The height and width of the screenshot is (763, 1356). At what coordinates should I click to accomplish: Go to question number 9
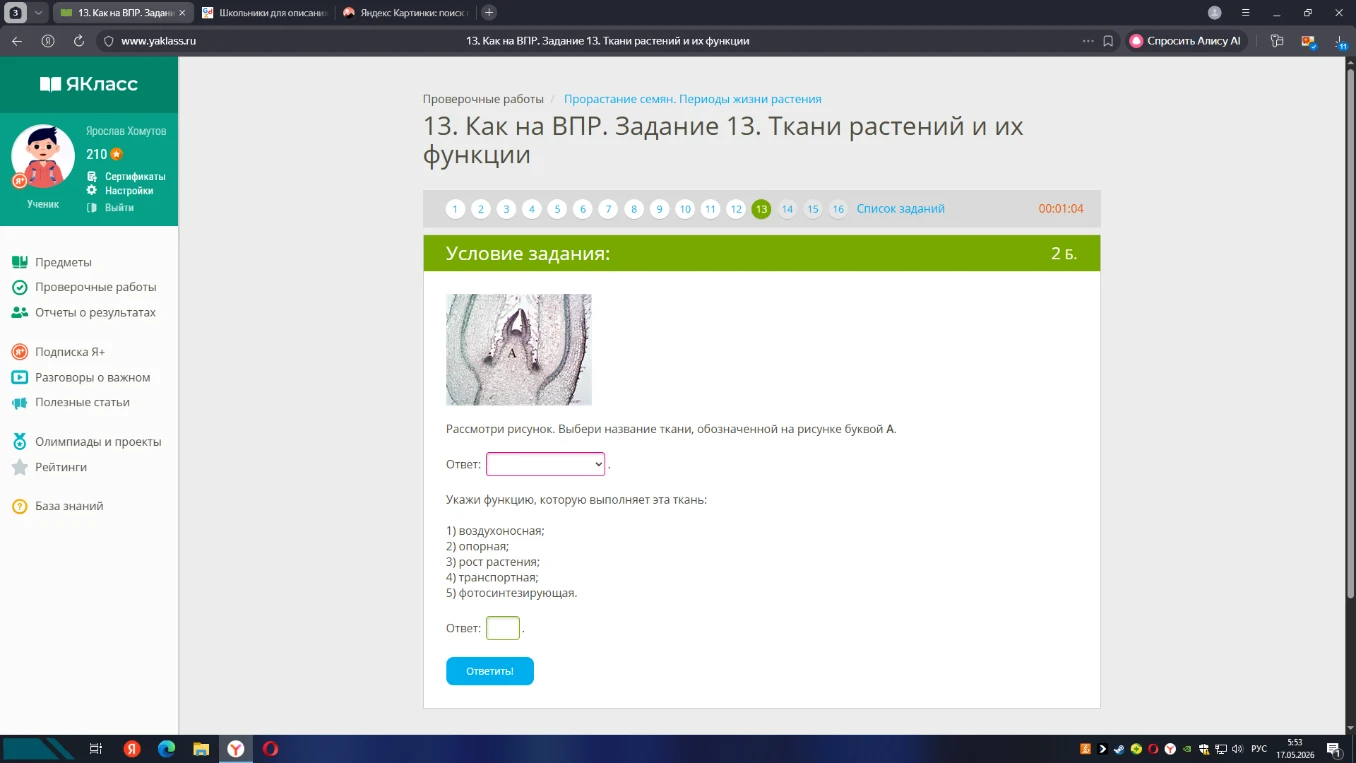pos(659,209)
